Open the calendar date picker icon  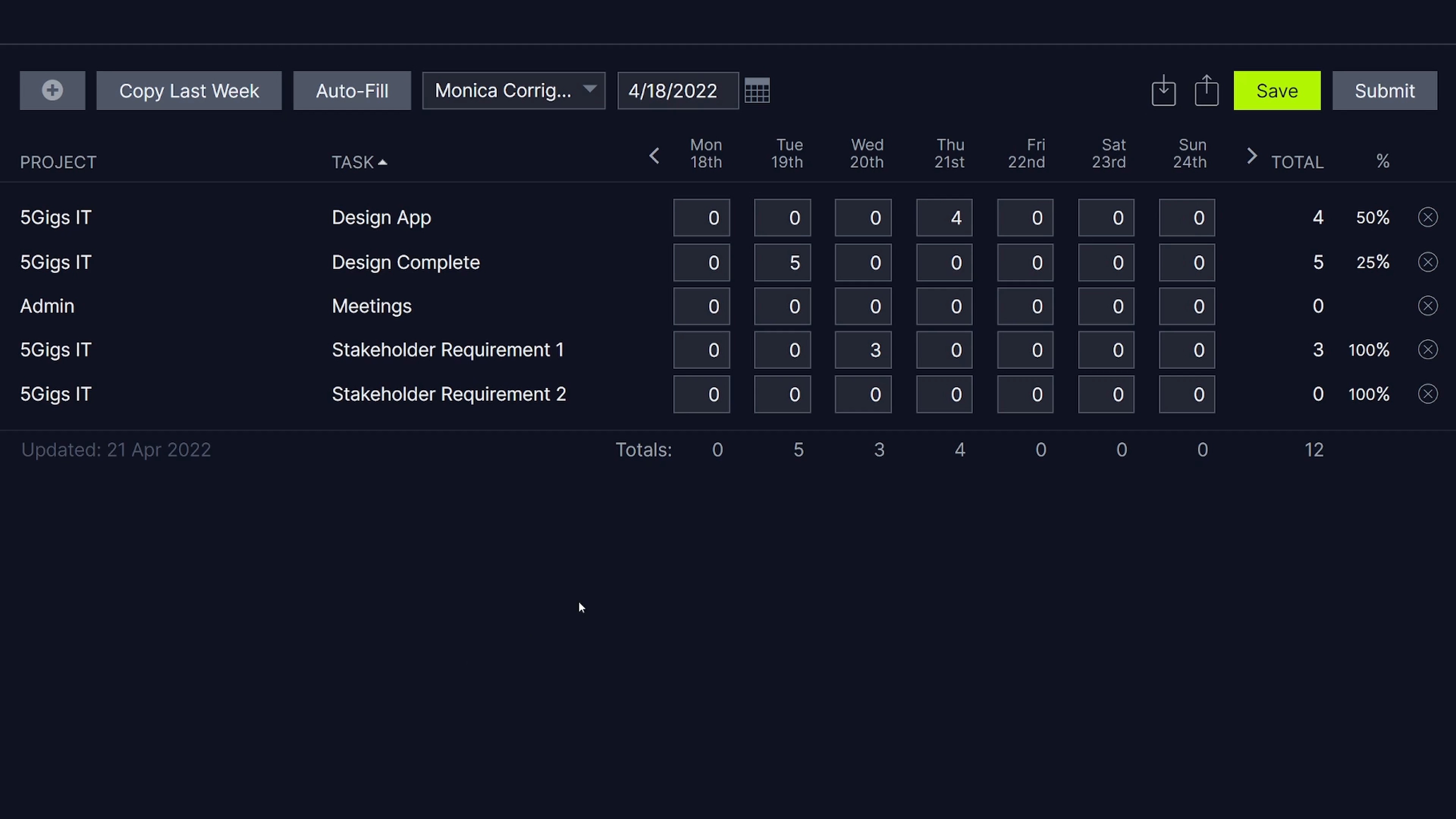click(757, 91)
